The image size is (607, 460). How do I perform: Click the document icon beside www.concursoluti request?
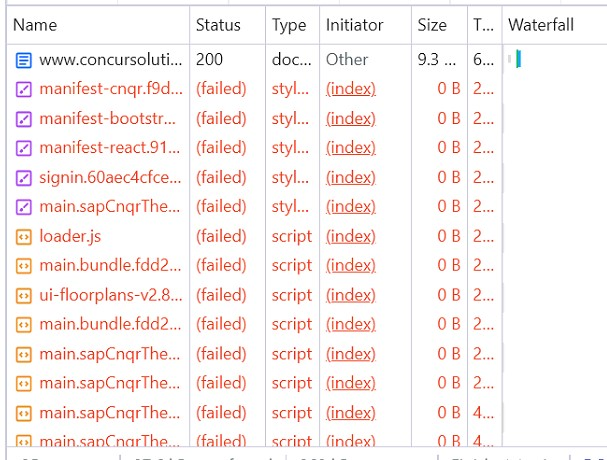point(23,60)
